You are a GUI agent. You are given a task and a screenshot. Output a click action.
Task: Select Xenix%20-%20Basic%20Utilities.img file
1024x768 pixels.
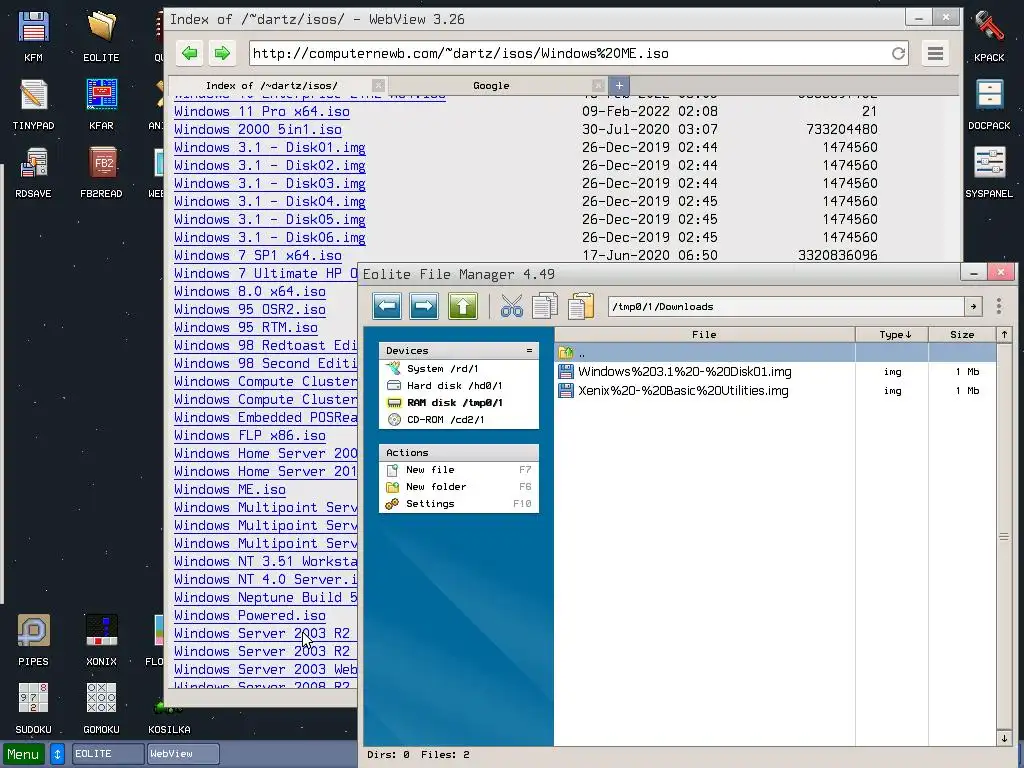775,391
